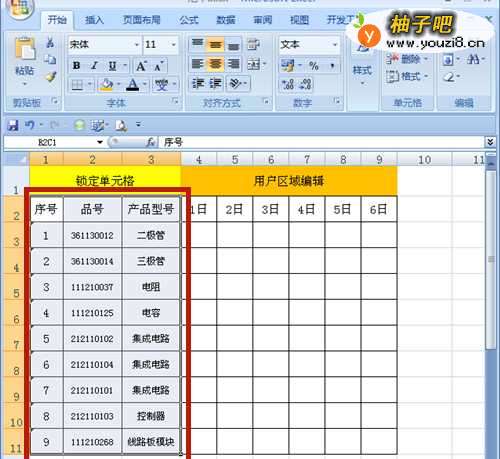
Task: Select the Format Painter brush icon
Action: [x=50, y=77]
